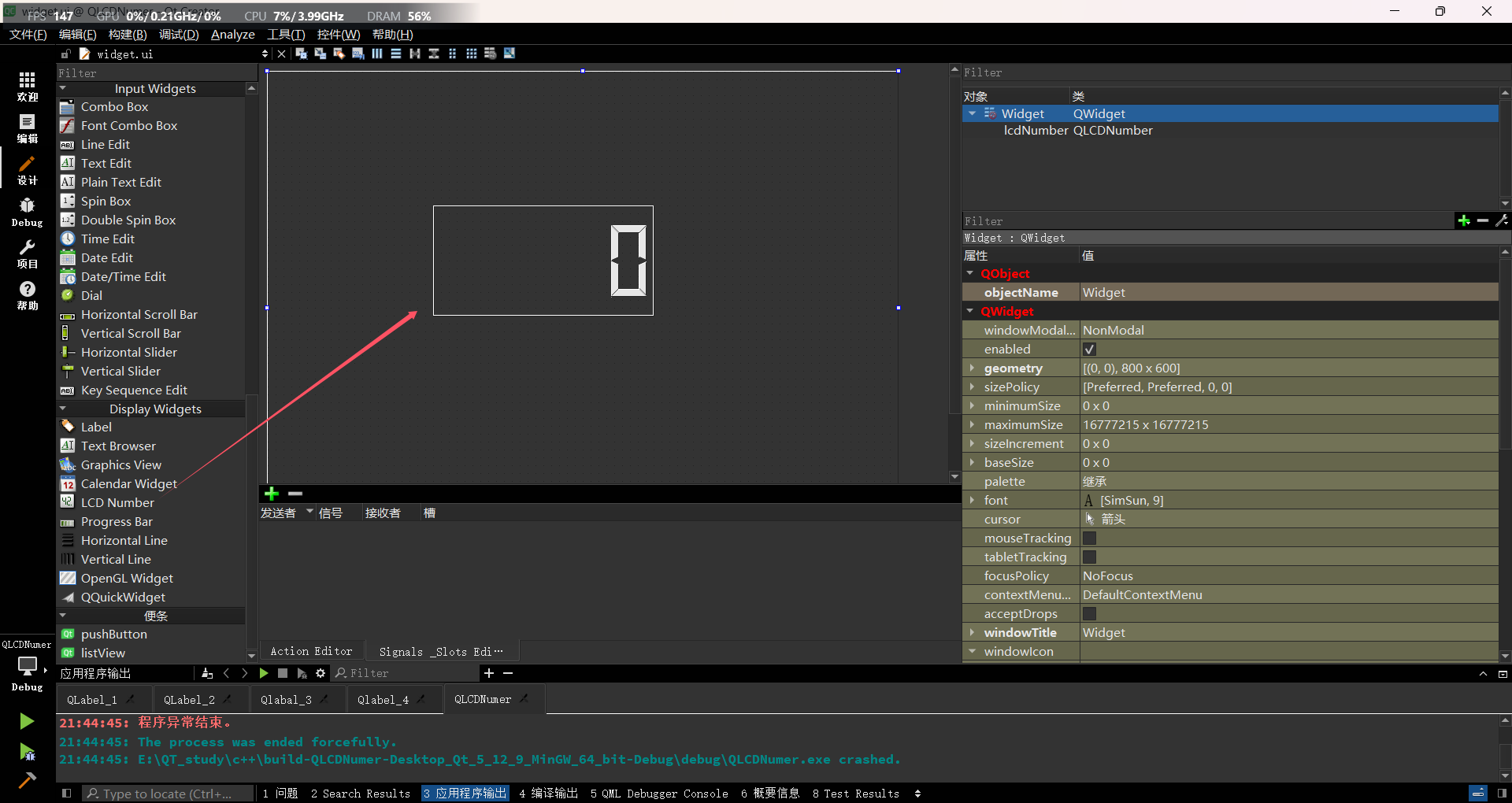The width and height of the screenshot is (1512, 803).
Task: Toggle the left sidebar visibility
Action: [x=66, y=794]
